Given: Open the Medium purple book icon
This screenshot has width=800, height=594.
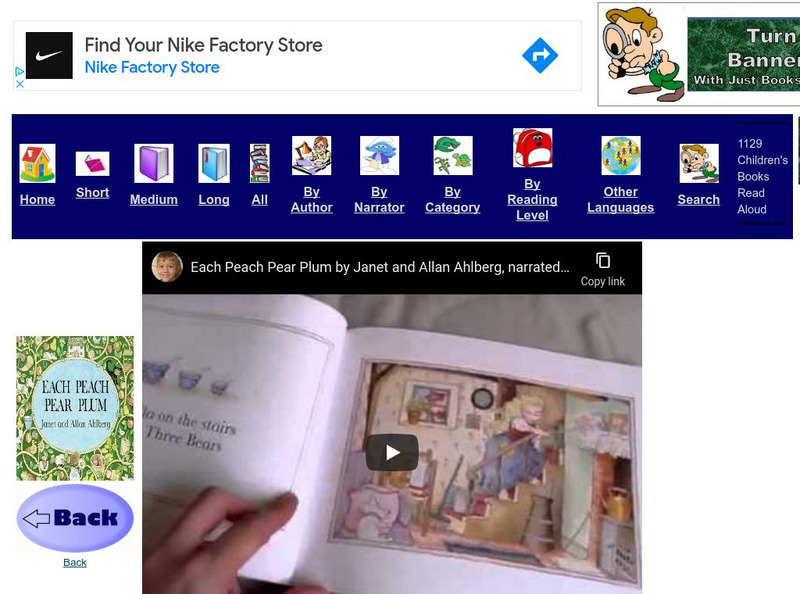Looking at the screenshot, I should pos(154,163).
